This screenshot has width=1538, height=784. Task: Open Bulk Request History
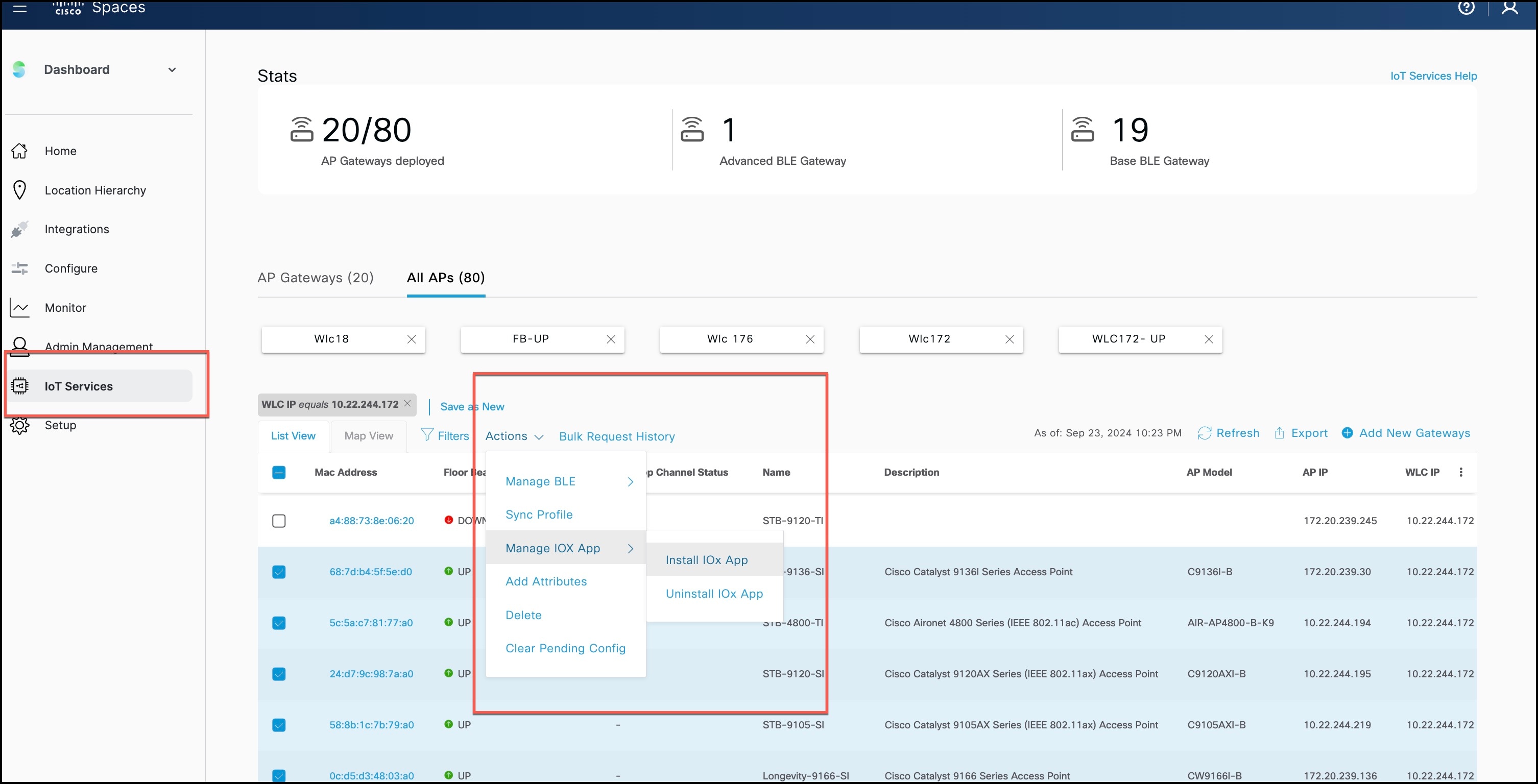617,436
